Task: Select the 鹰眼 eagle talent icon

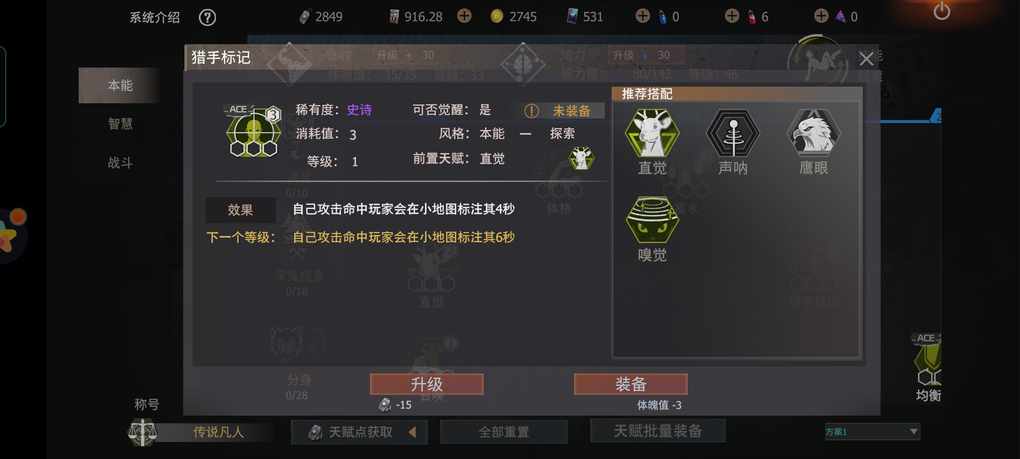Action: [813, 133]
